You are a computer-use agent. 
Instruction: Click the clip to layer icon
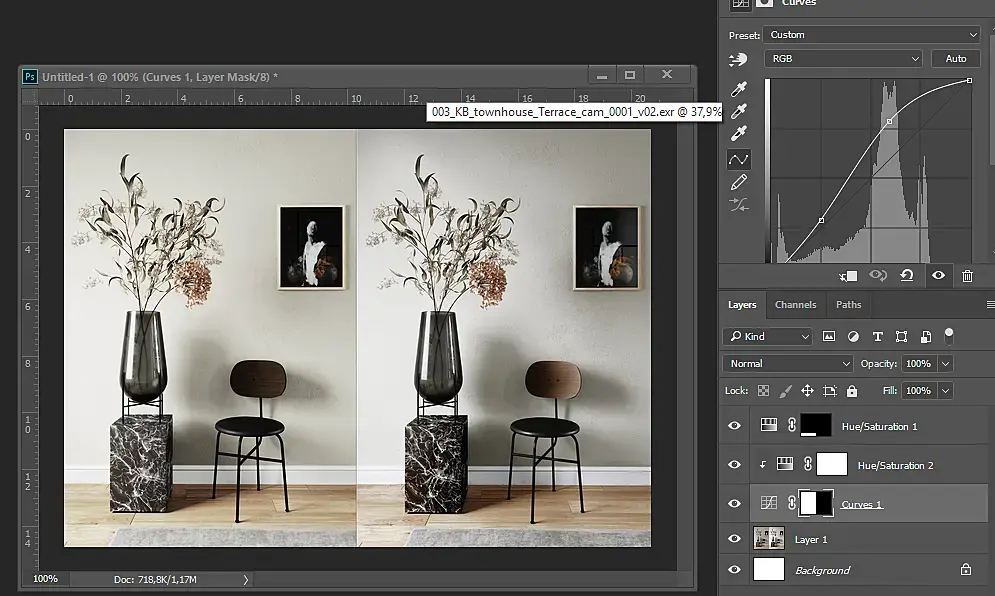pyautogui.click(x=848, y=276)
